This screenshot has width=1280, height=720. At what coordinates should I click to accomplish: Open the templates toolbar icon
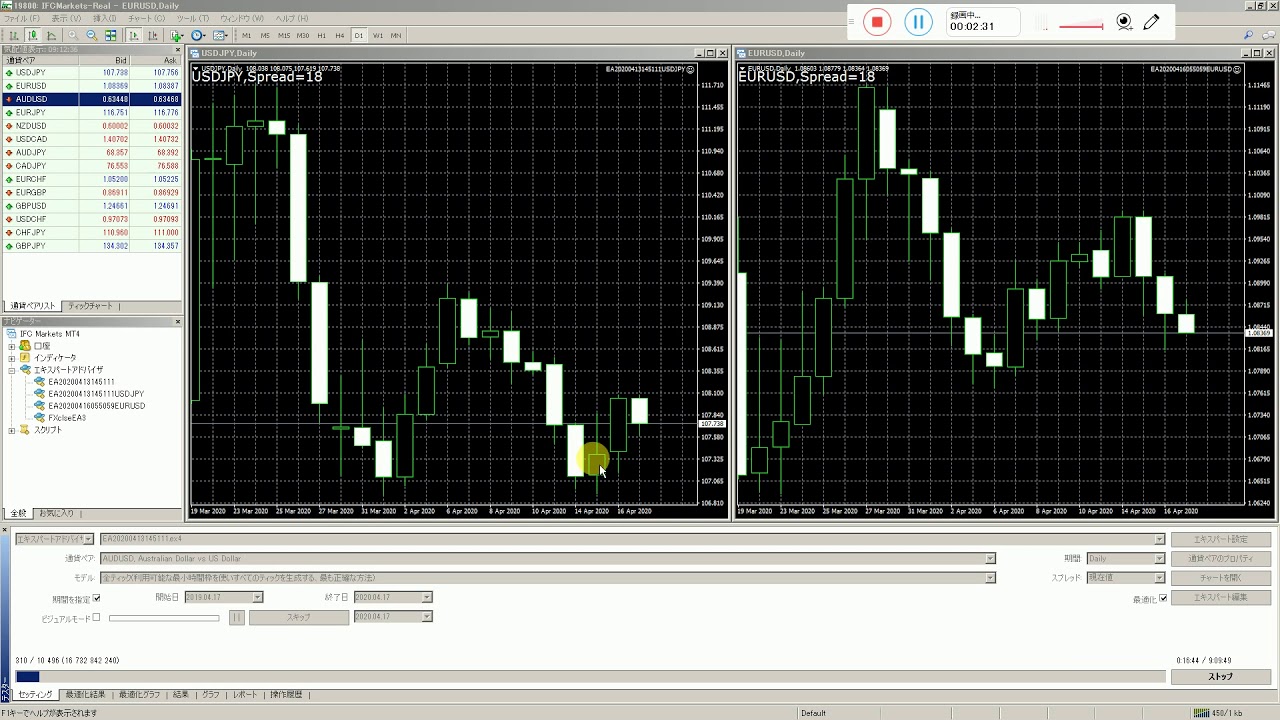point(221,35)
